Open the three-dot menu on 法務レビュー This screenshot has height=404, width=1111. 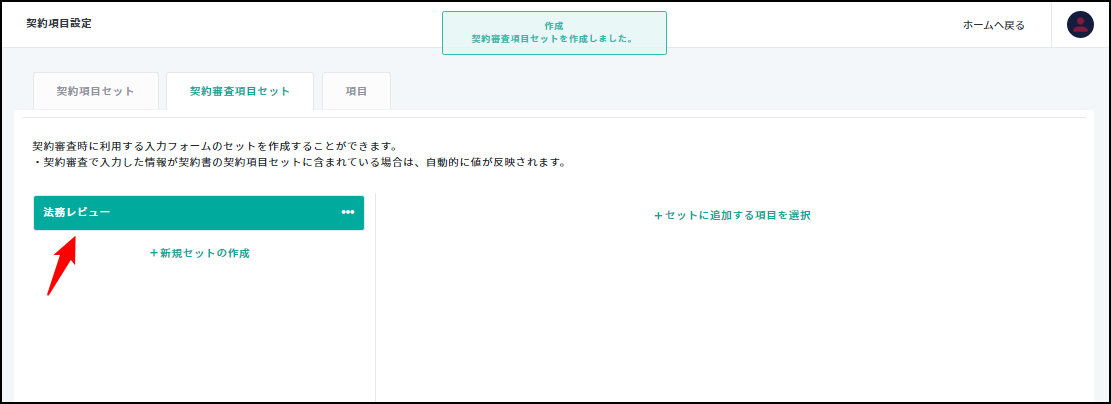pos(348,212)
